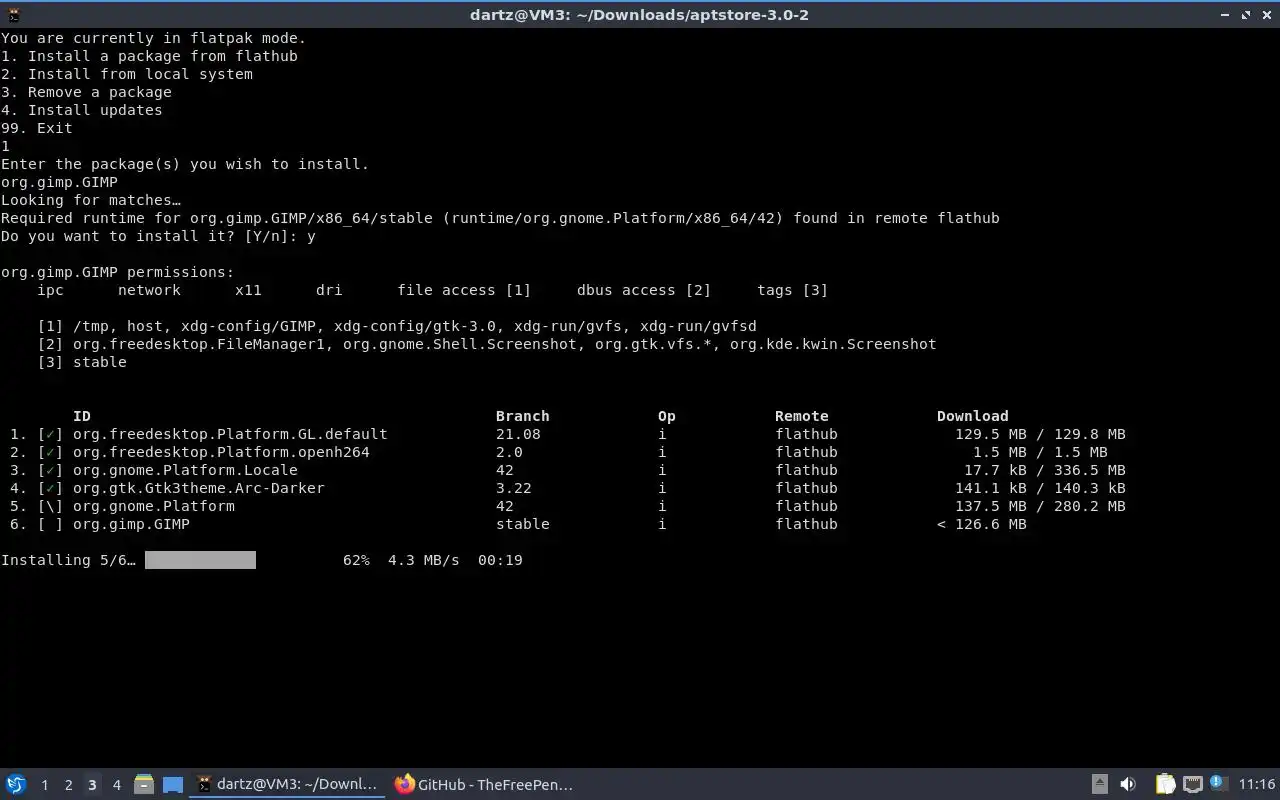Click the 'dbus access [2]' permission text
Screen dimensions: 1280x800
tap(644, 290)
